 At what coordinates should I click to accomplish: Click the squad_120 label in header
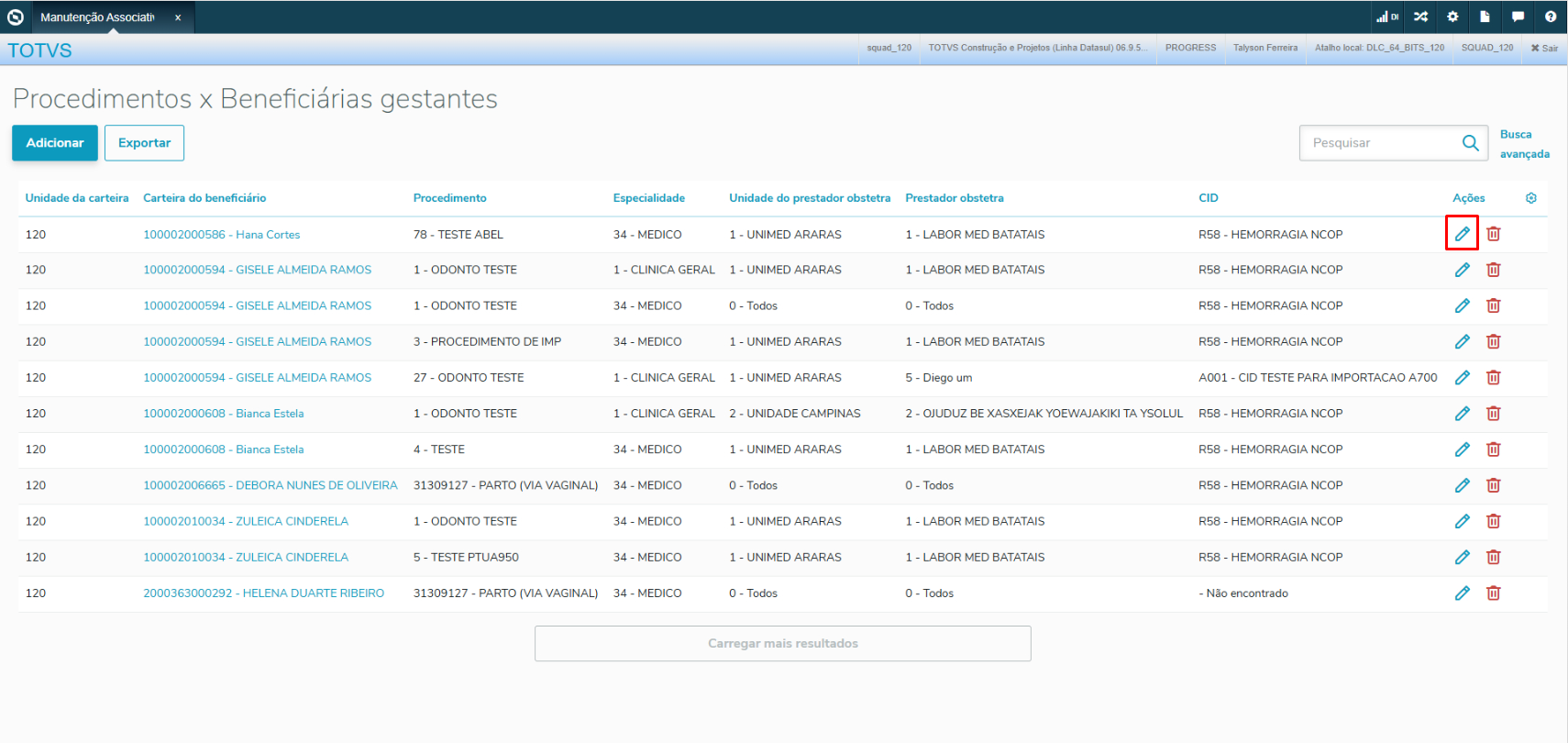889,48
